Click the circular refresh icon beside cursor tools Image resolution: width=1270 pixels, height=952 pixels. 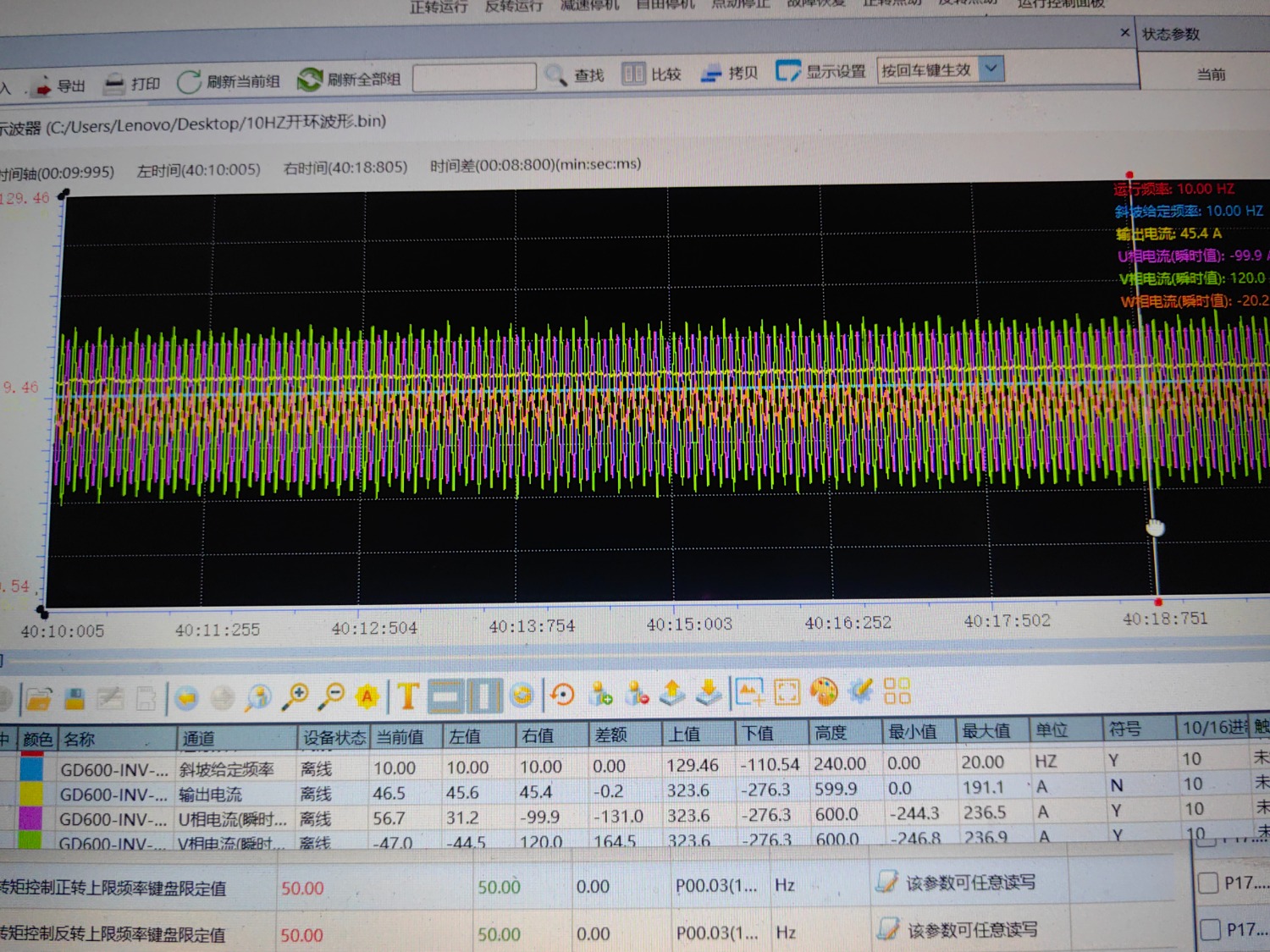[x=522, y=696]
